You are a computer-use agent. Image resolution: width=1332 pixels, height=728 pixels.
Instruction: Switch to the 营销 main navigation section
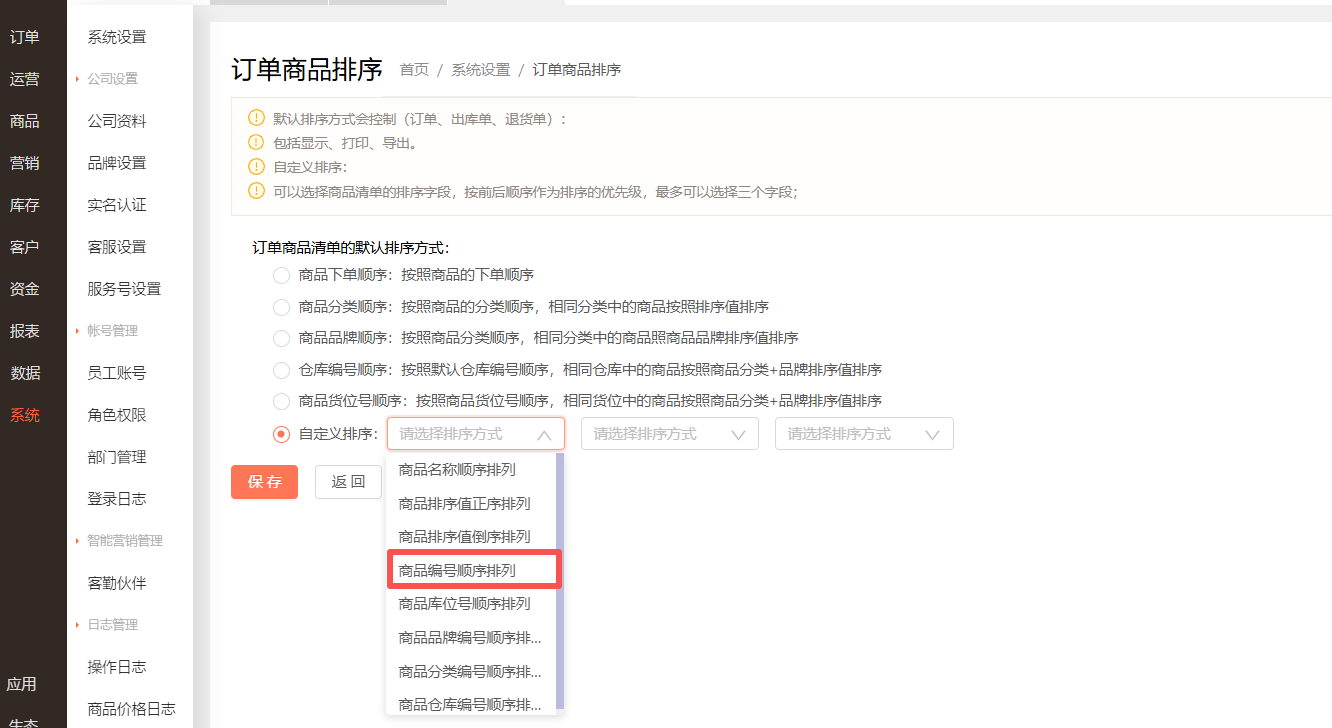click(25, 164)
